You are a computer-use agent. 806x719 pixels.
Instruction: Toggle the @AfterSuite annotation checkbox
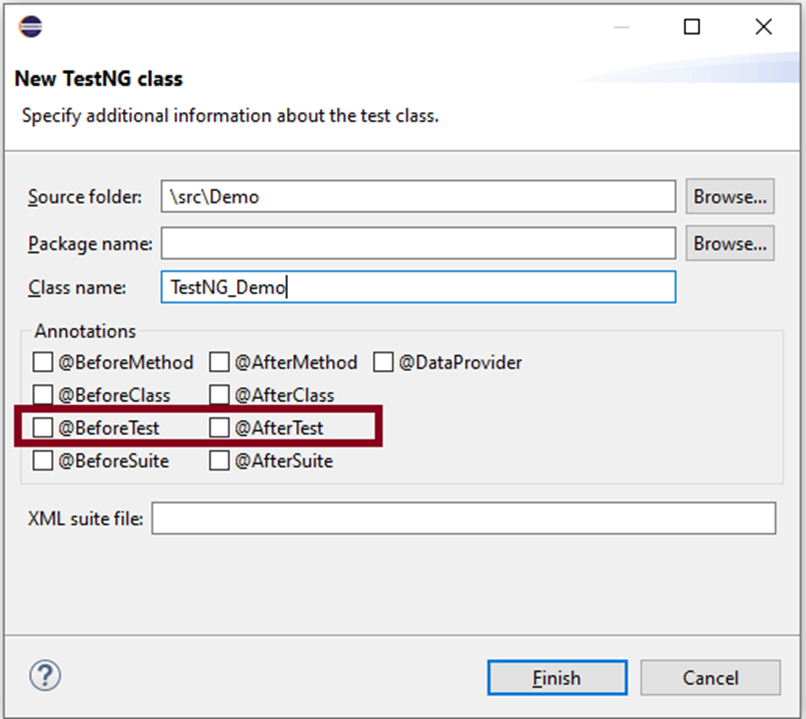[219, 461]
